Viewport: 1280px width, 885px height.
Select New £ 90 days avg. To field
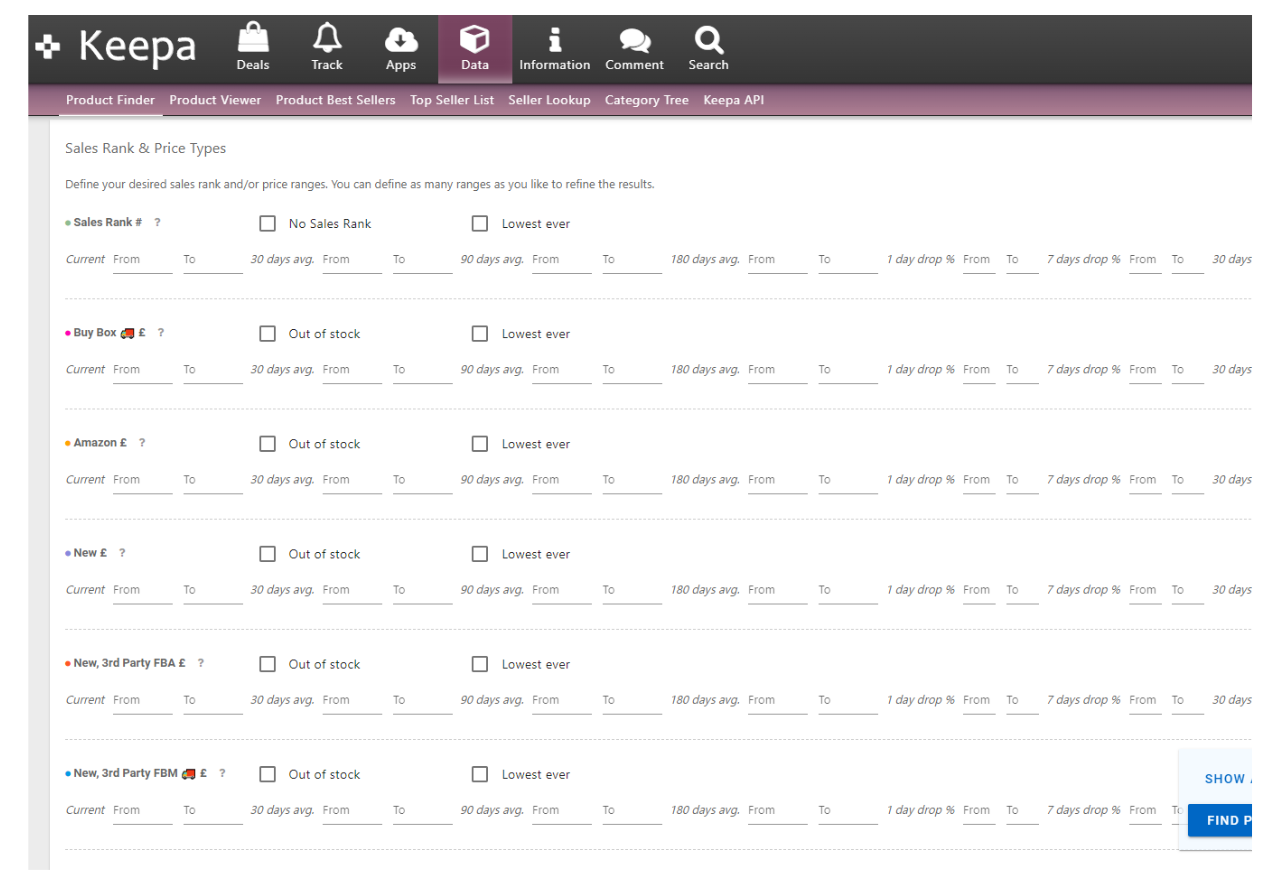pos(631,590)
